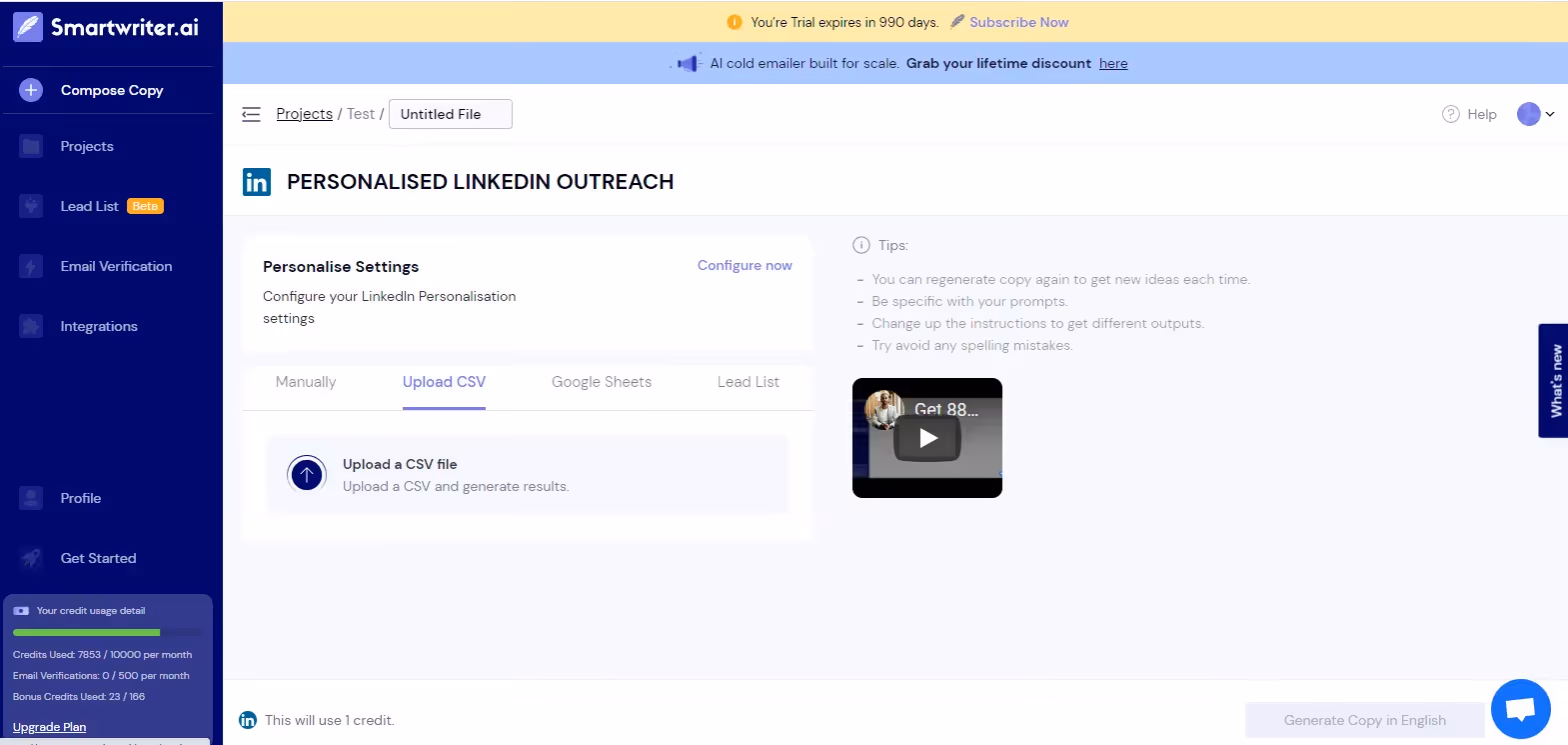
Task: Play the tutorial video thumbnail
Action: pos(927,438)
